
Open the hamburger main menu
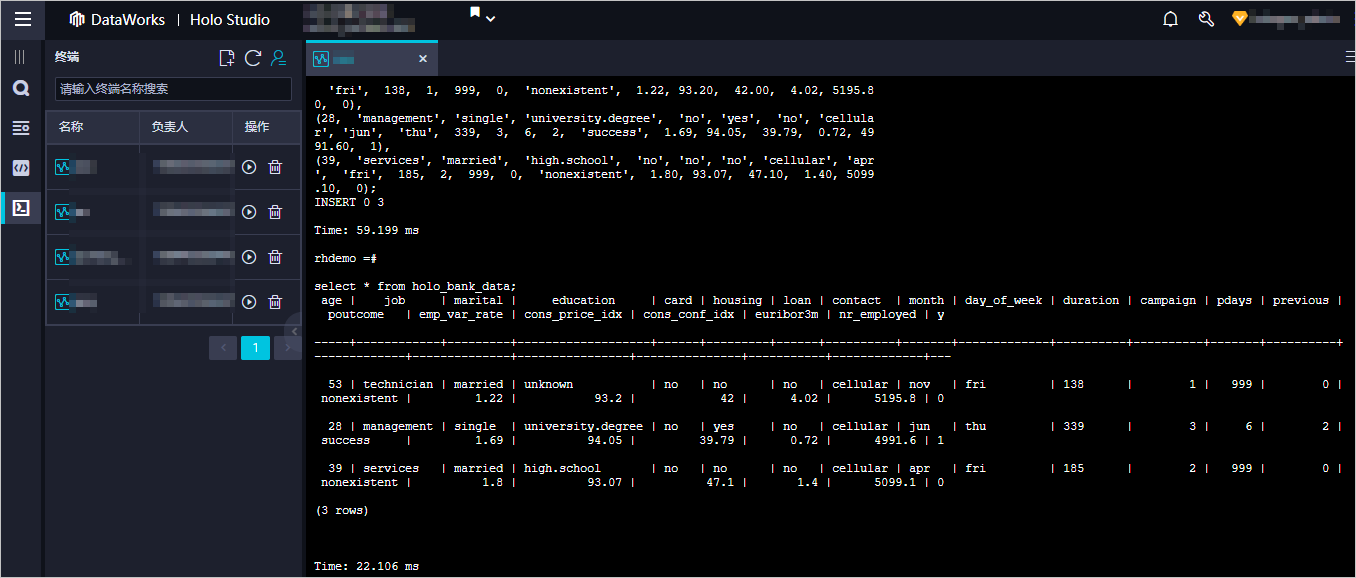coord(22,19)
